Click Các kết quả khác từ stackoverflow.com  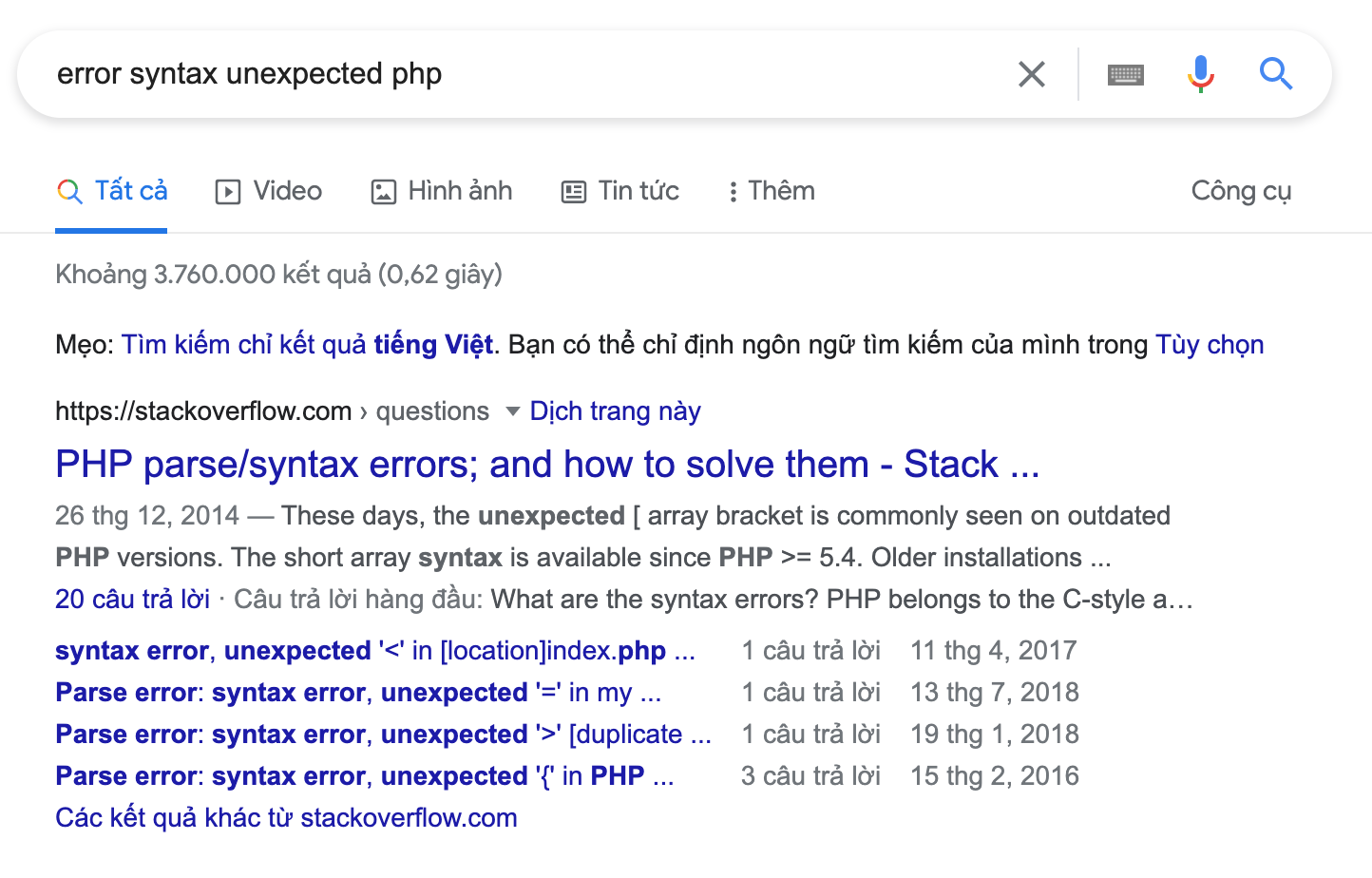pyautogui.click(x=286, y=818)
